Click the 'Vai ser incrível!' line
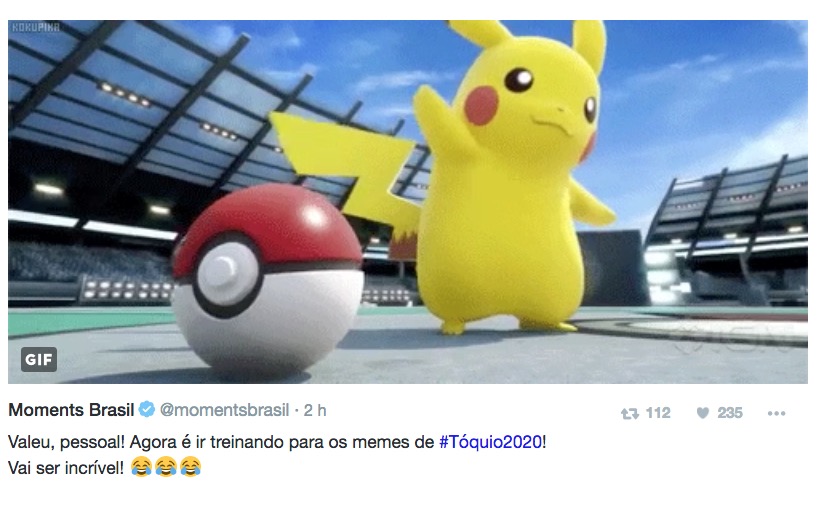 (66, 467)
